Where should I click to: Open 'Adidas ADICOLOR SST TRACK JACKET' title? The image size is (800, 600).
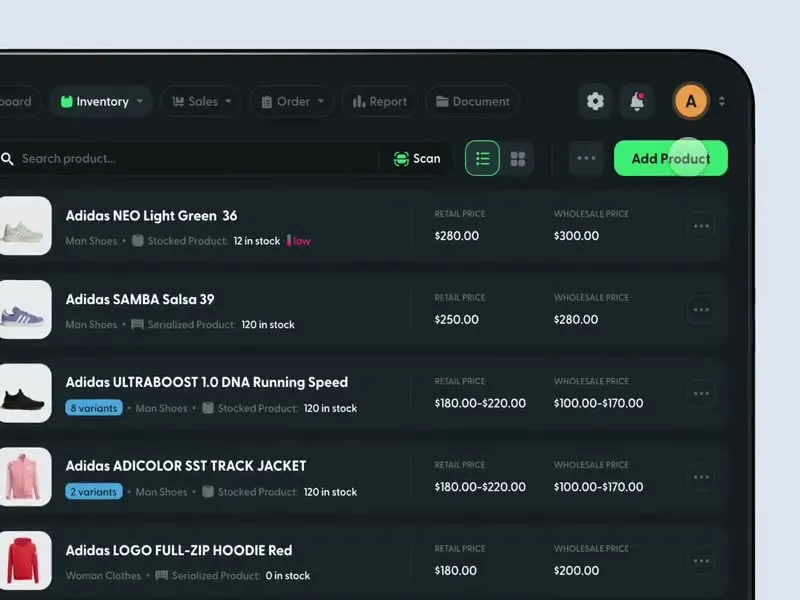[186, 466]
